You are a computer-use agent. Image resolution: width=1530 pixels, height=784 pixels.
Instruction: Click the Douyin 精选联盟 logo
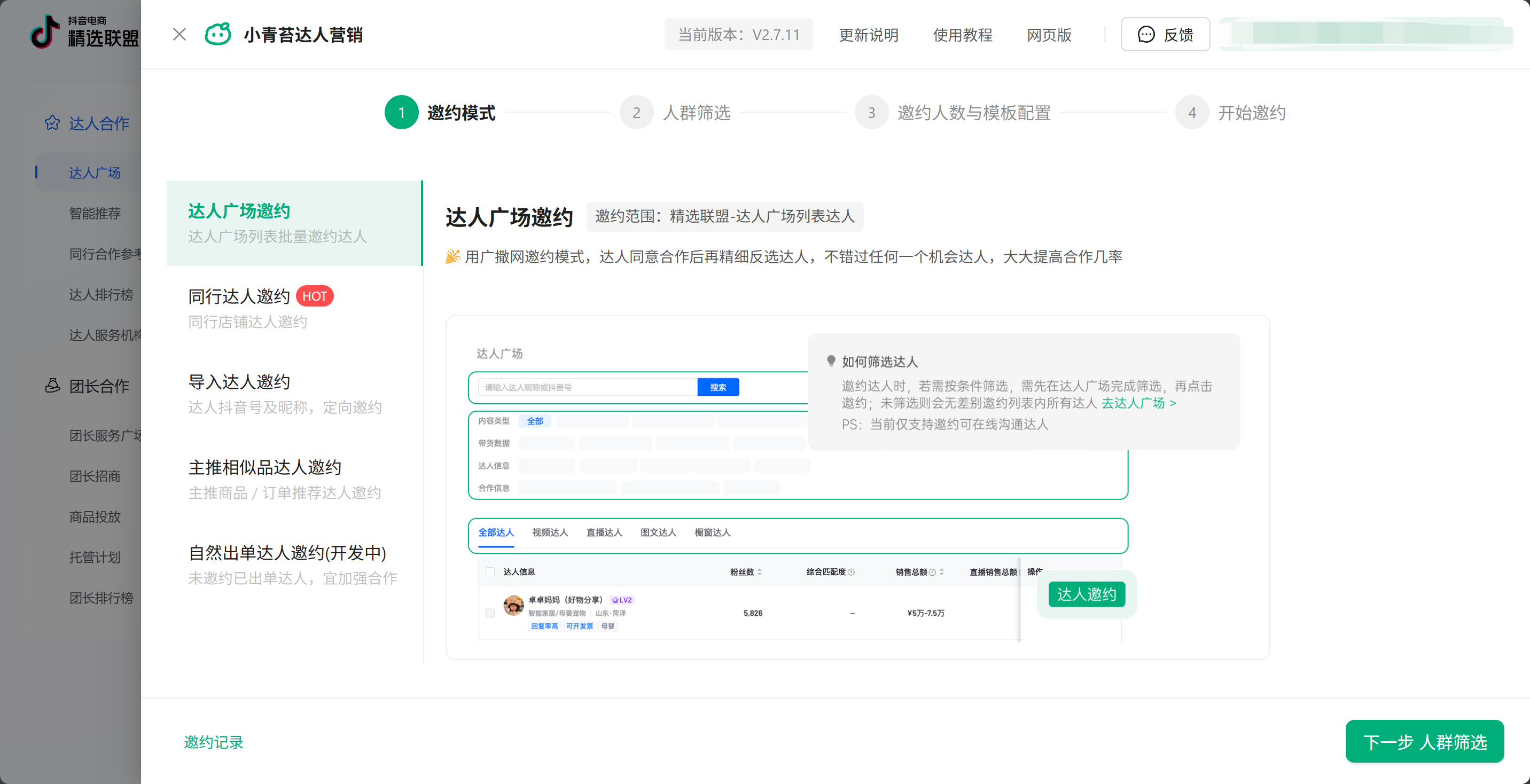(x=83, y=32)
